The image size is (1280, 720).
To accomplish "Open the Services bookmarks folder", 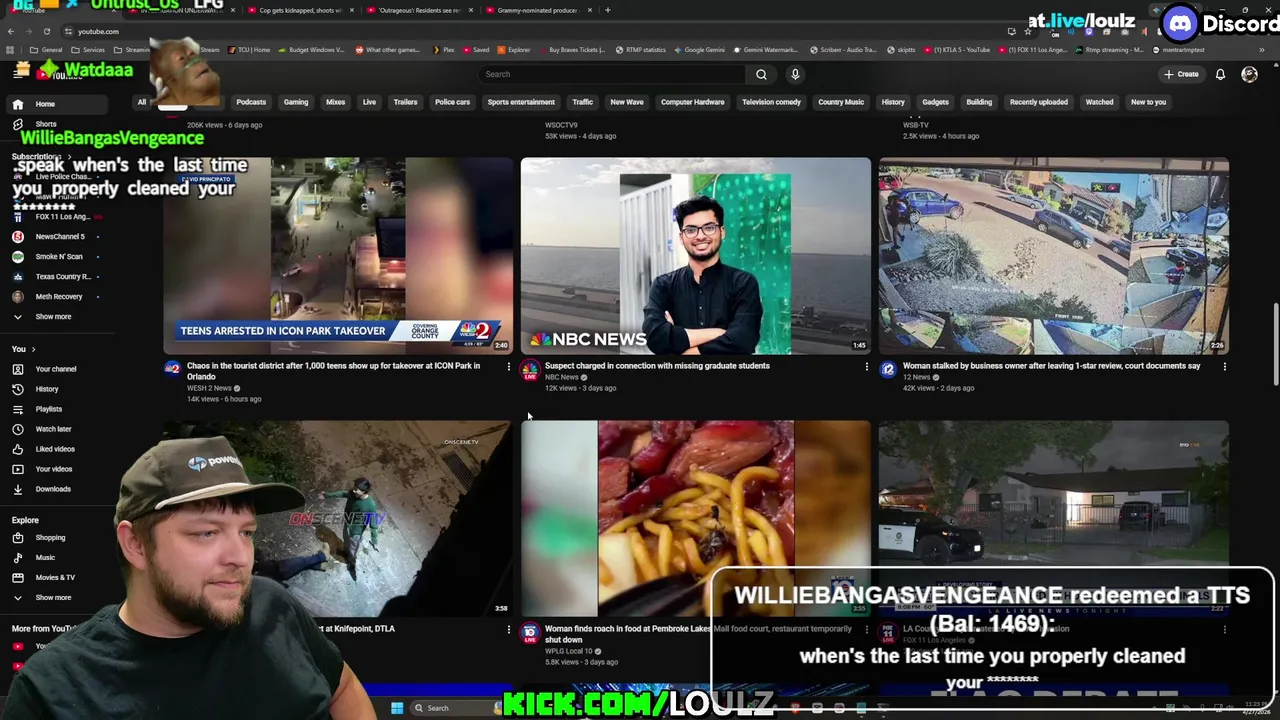I will (x=88, y=50).
